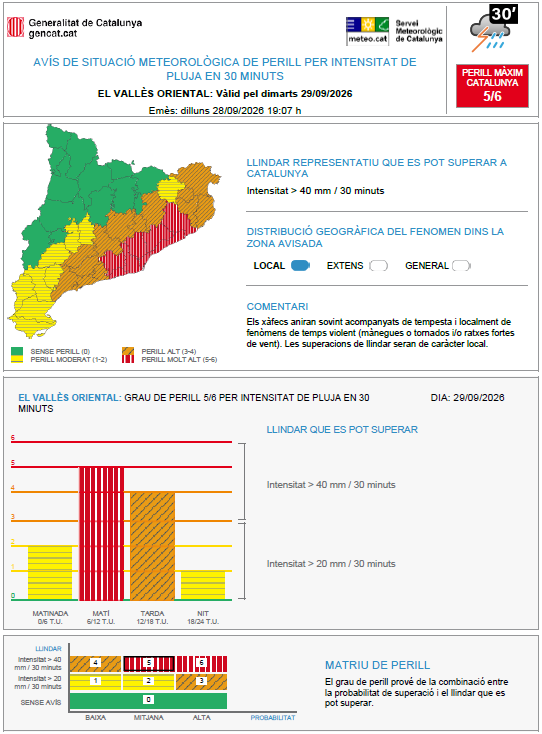Click the green matrix cell number 0
This screenshot has width=542, height=734.
(x=148, y=700)
